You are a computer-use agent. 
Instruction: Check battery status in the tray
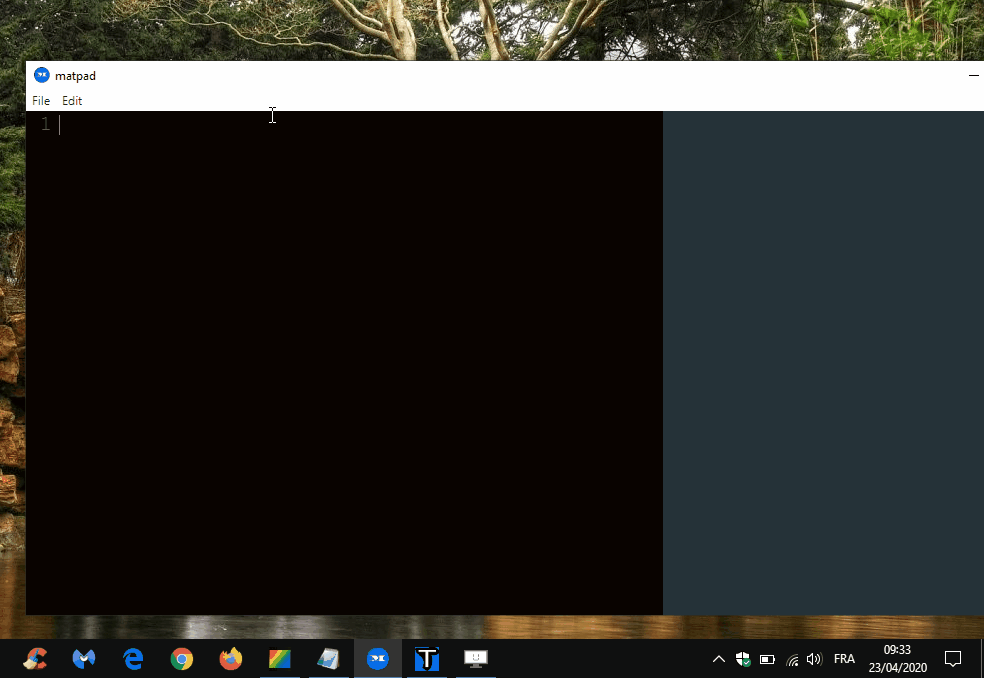point(767,659)
